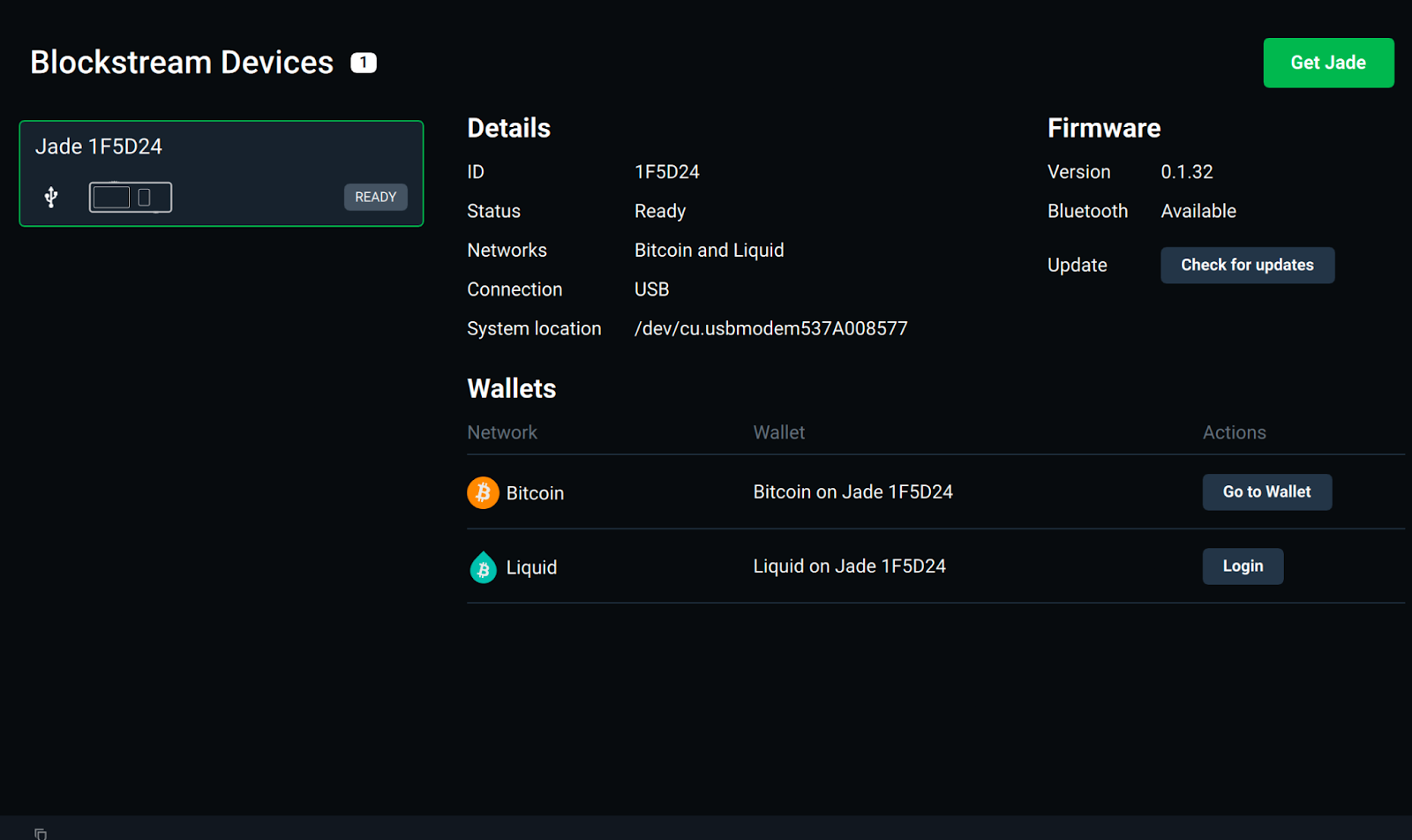The height and width of the screenshot is (840, 1412).
Task: Click the Update label in Firmware
Action: pyautogui.click(x=1077, y=266)
